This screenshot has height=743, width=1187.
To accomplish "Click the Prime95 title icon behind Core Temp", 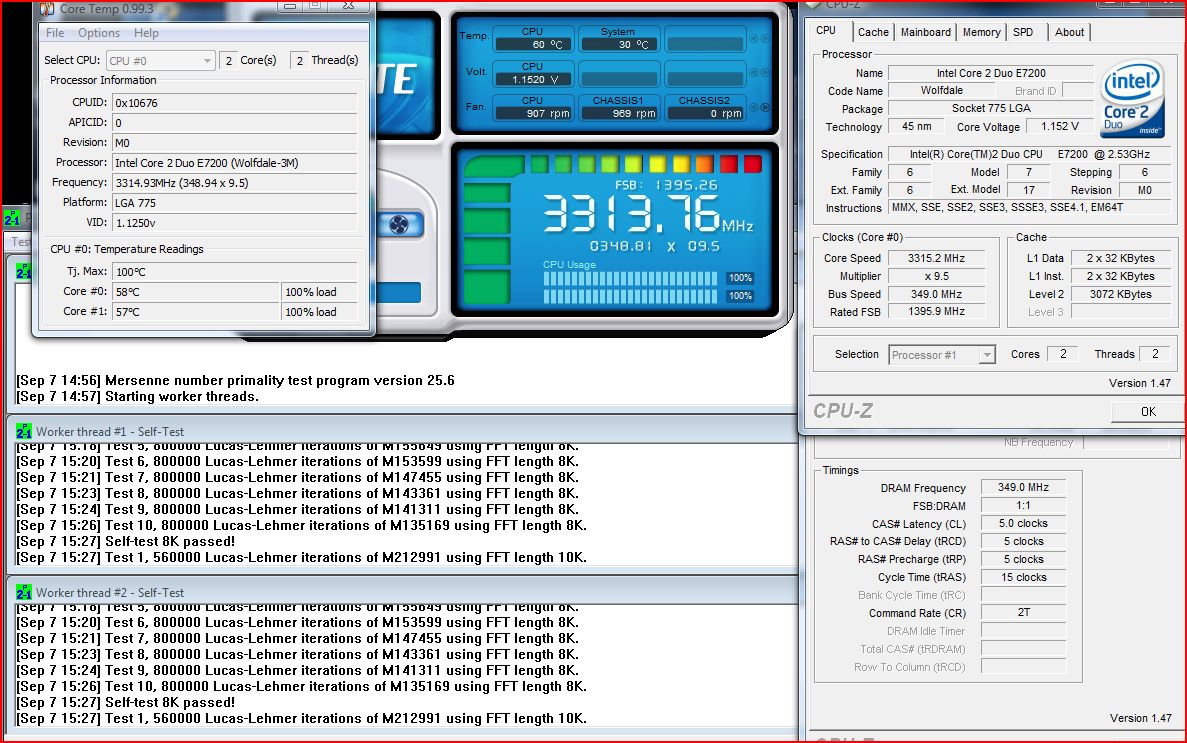I will (x=11, y=218).
